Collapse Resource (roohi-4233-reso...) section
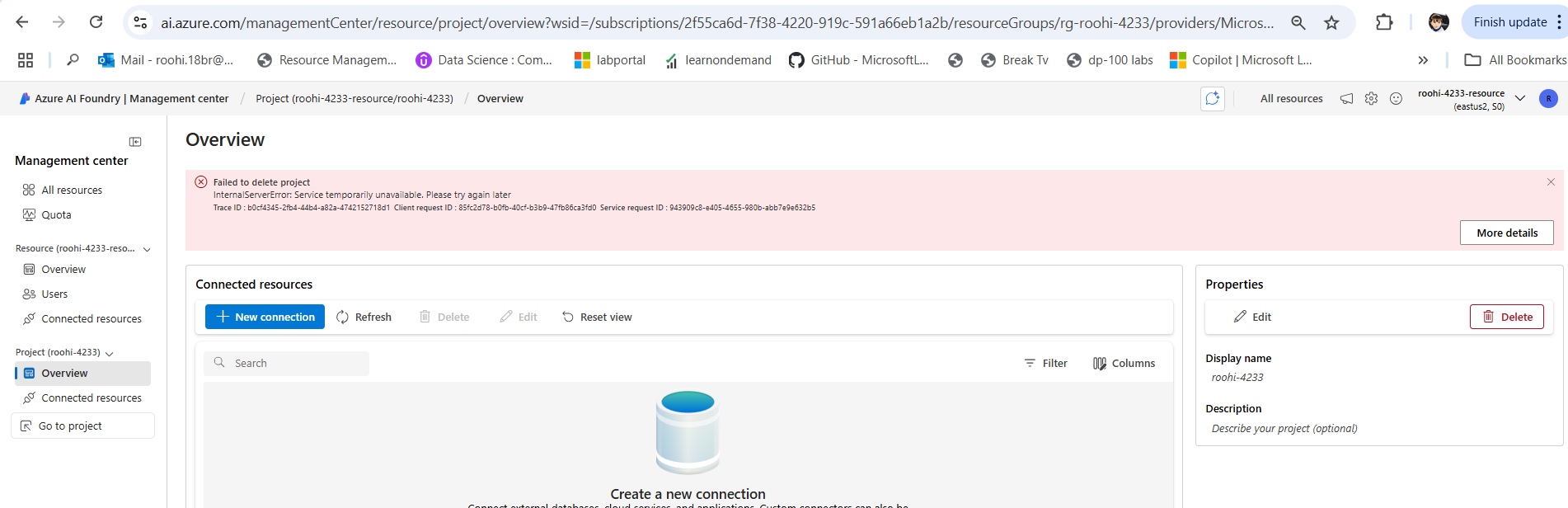This screenshot has width=1568, height=508. [x=147, y=249]
